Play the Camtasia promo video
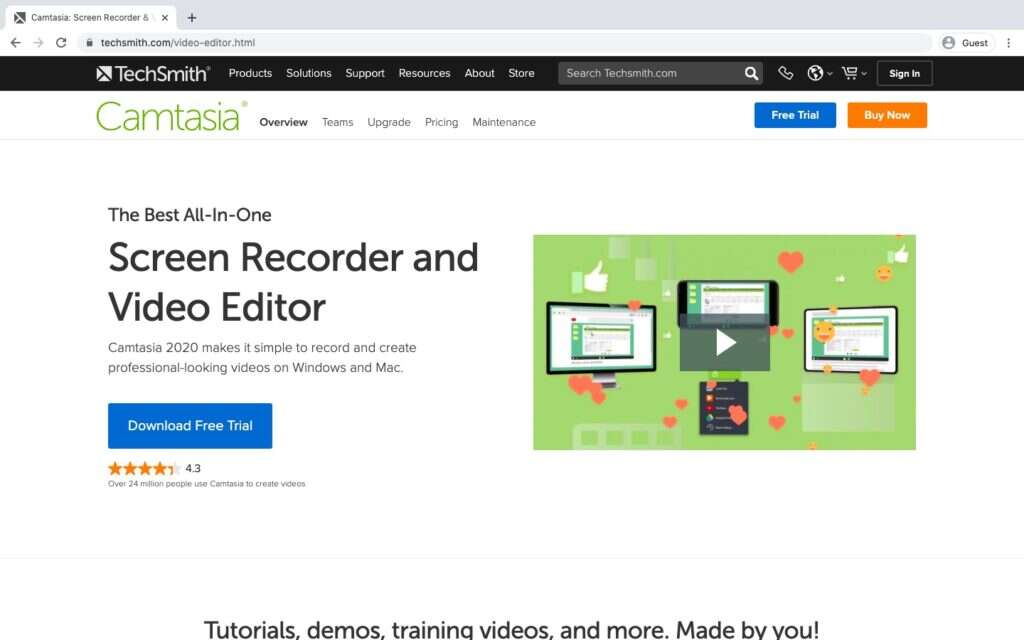 tap(727, 342)
